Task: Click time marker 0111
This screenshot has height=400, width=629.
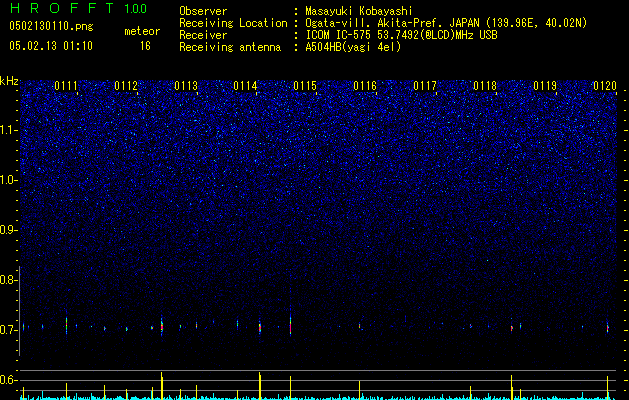Action: (x=66, y=86)
